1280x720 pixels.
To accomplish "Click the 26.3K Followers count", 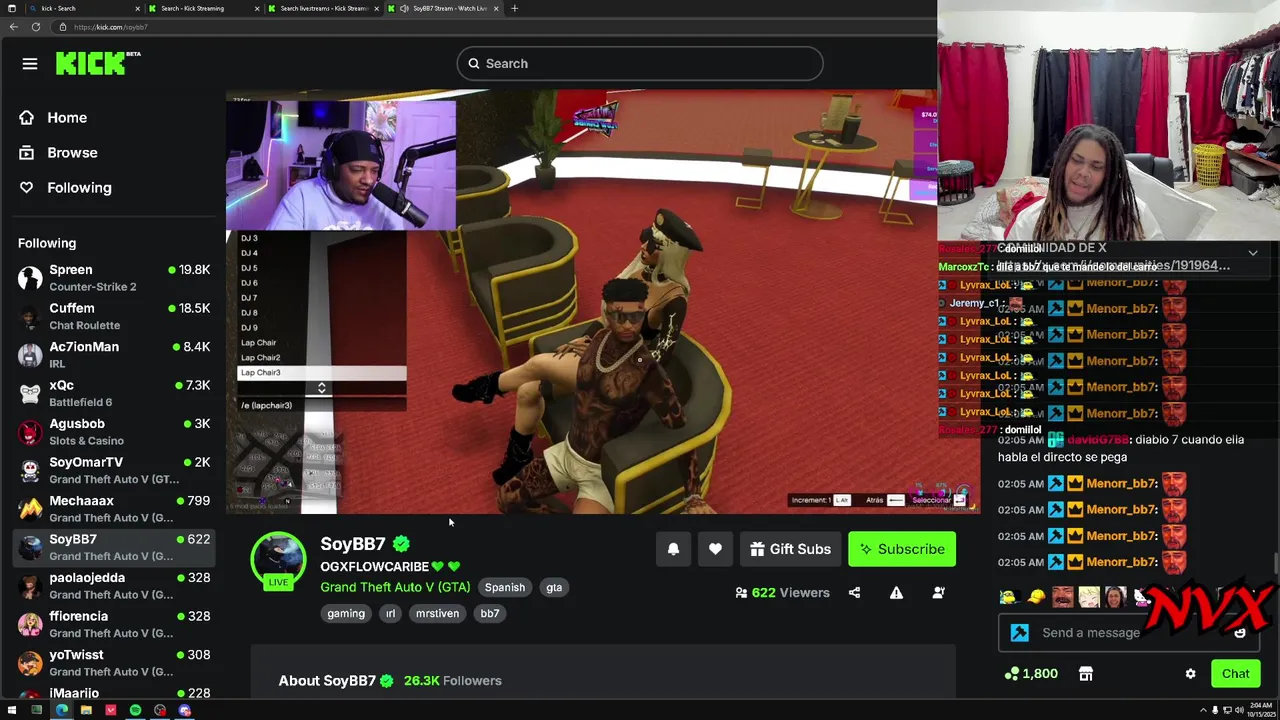I will 452,681.
